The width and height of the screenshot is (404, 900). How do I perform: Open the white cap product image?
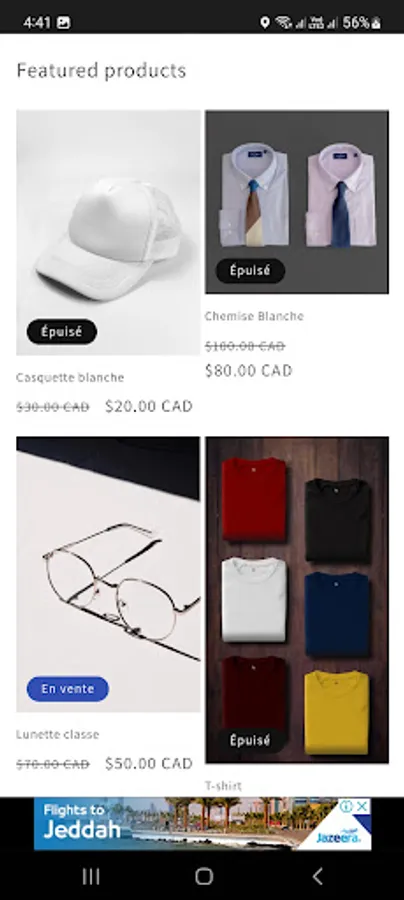pos(108,232)
